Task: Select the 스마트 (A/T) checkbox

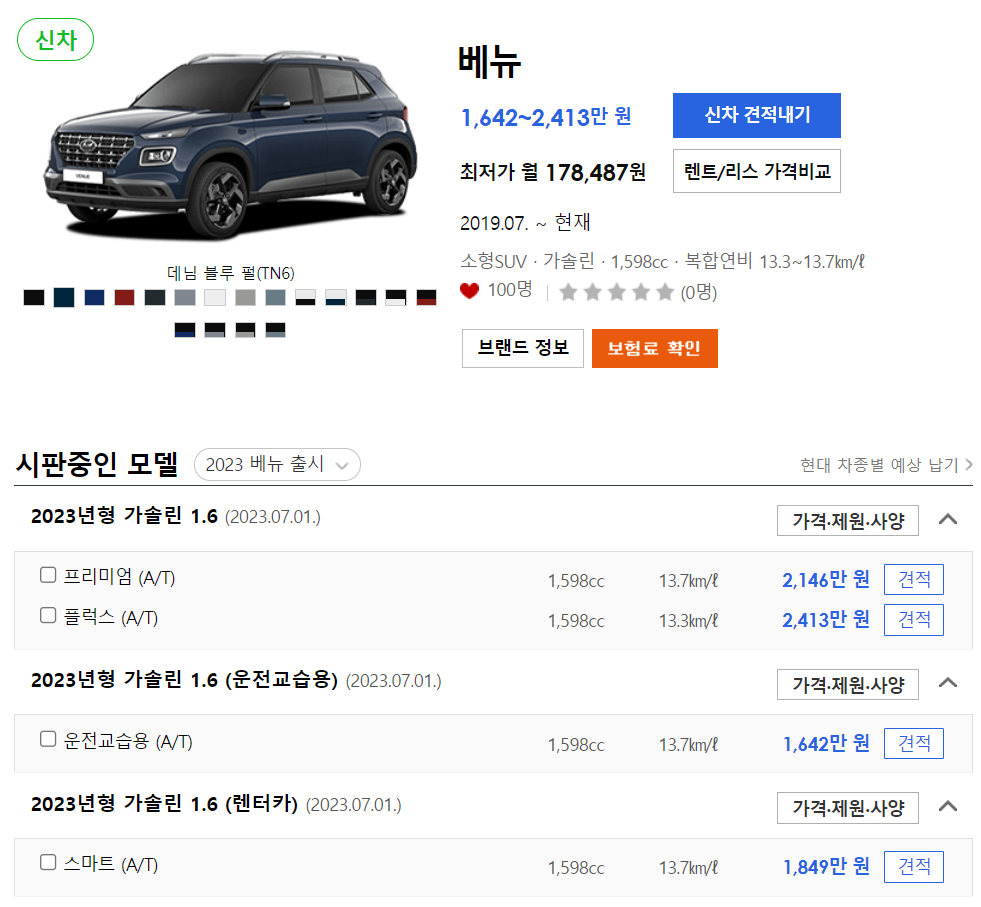Action: pyautogui.click(x=48, y=863)
